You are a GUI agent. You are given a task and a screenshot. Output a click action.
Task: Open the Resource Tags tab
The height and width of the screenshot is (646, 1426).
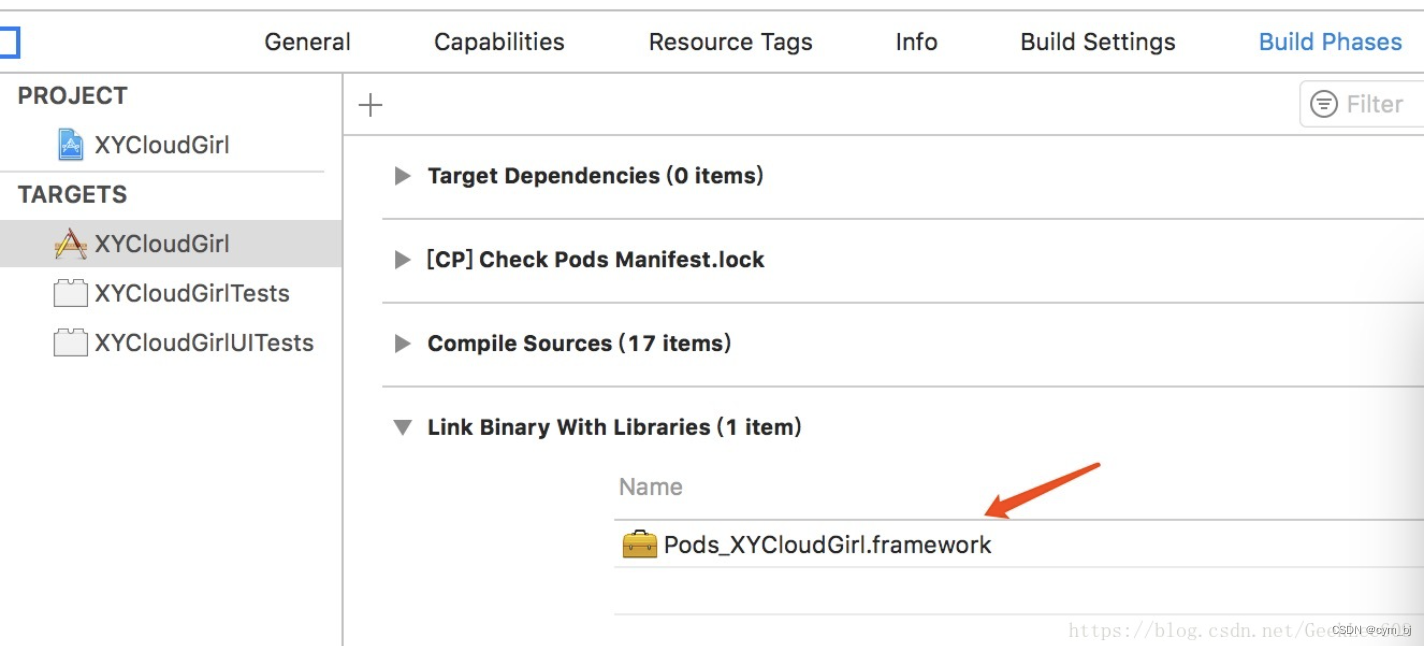730,42
